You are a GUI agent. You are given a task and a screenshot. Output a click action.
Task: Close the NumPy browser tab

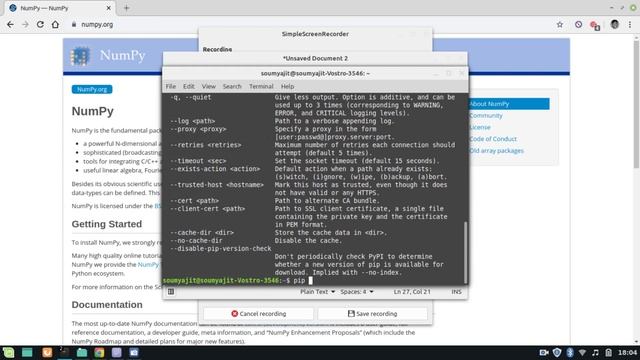109,8
